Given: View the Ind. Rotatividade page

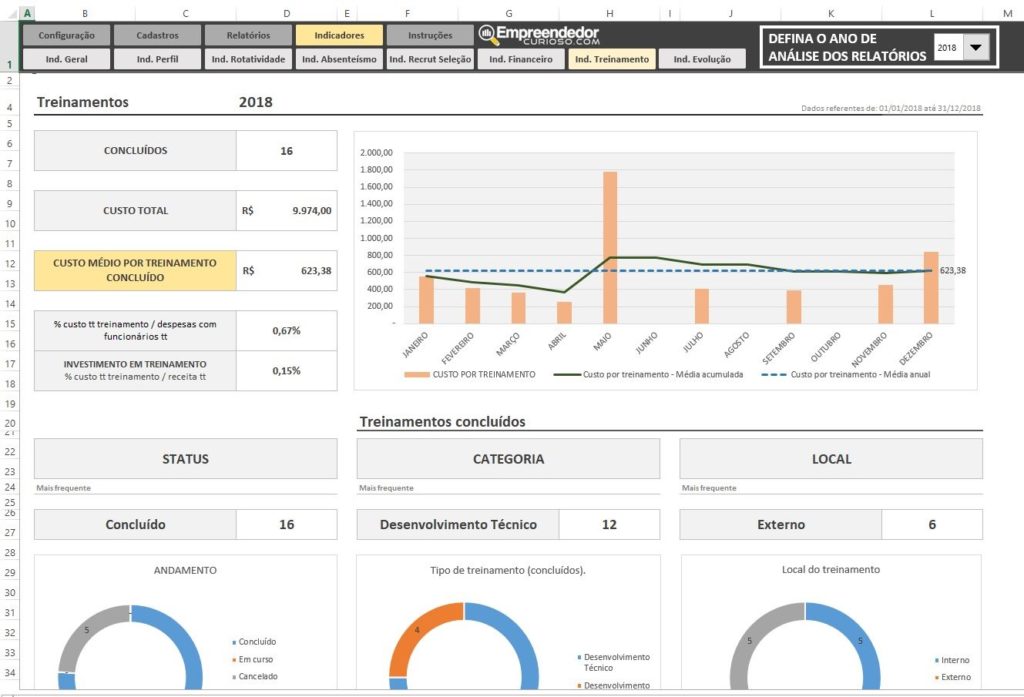Looking at the screenshot, I should pos(248,59).
